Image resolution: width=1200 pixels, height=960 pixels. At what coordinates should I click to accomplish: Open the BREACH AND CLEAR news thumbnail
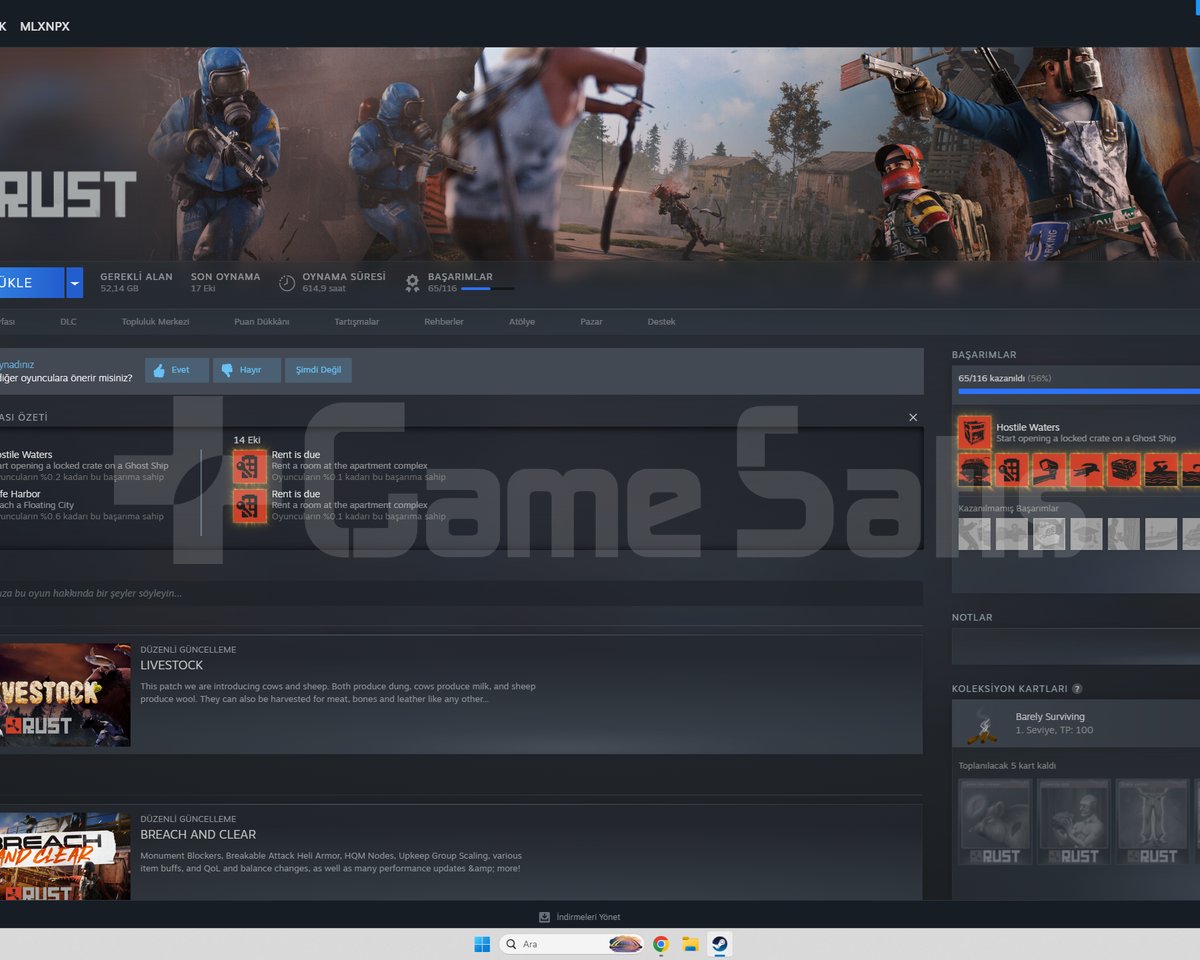[65, 857]
